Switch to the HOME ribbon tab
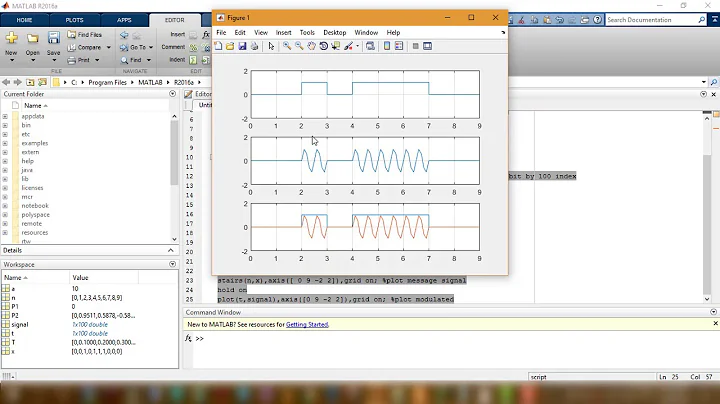Image resolution: width=720 pixels, height=404 pixels. coord(24,20)
